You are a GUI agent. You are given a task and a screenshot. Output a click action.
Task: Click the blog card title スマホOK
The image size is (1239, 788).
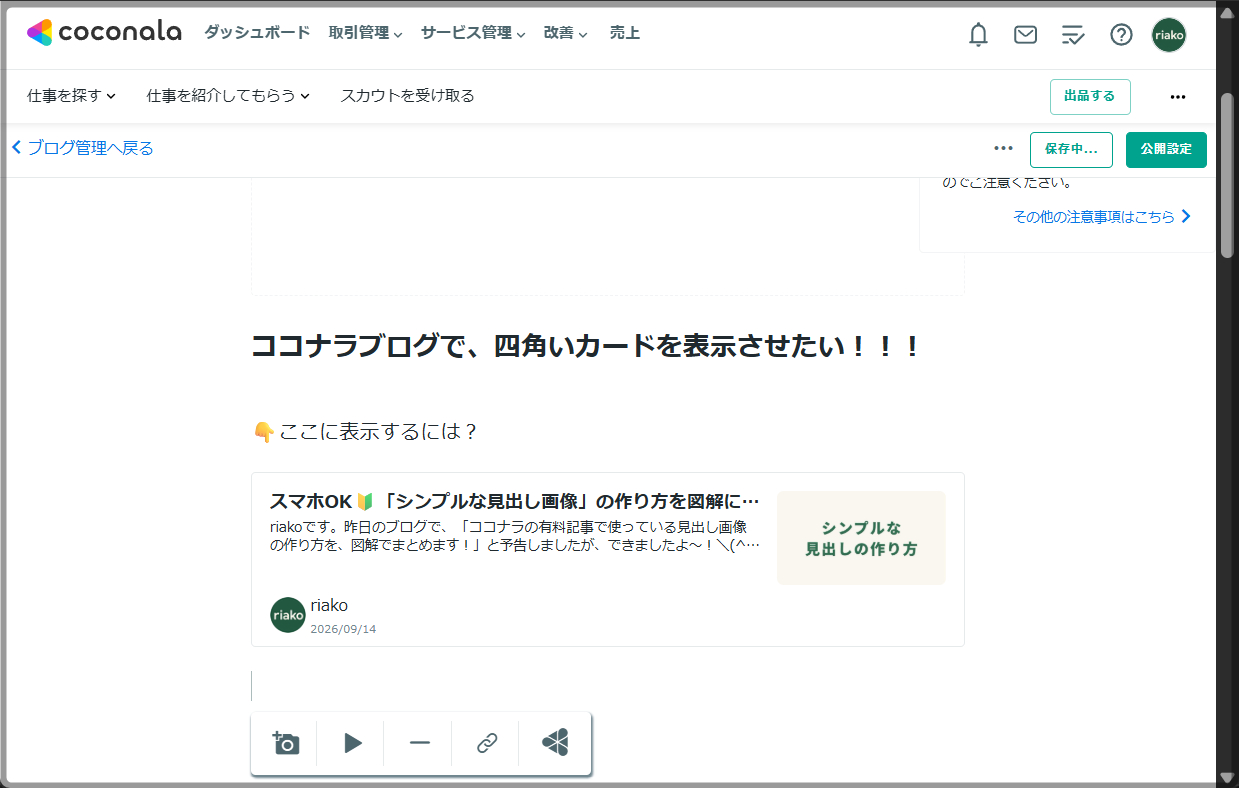pos(514,501)
